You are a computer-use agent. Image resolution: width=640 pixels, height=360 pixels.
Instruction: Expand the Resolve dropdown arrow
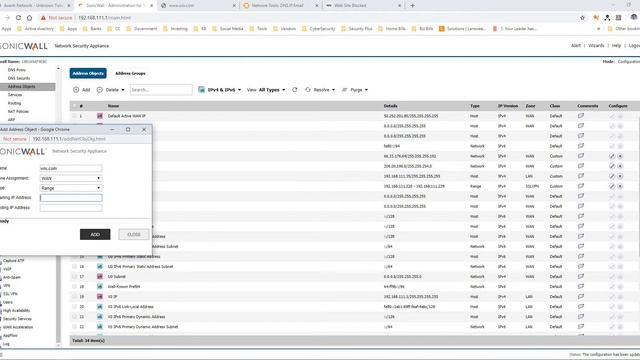click(x=333, y=90)
